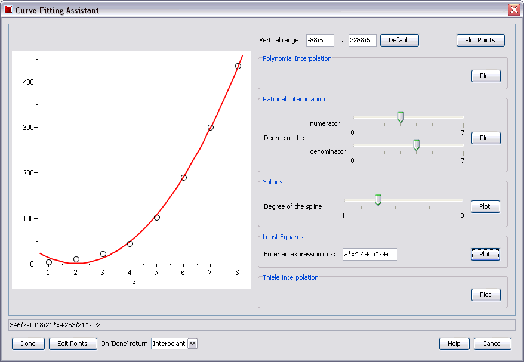Click the Maple icon in the title bar
Viewport: 524px width, 362px height.
pyautogui.click(x=8, y=10)
